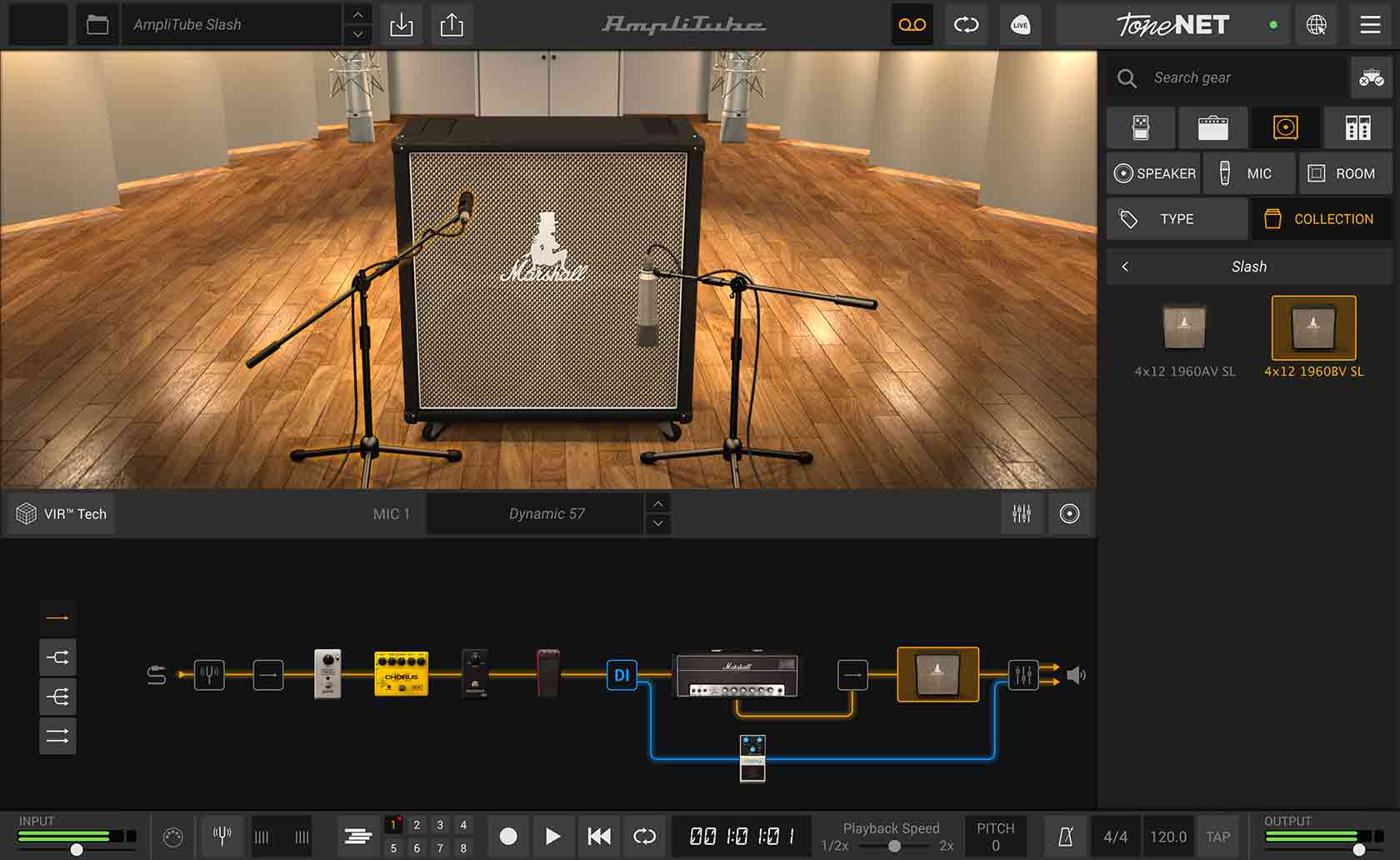Click the TAP tempo button

[x=1217, y=837]
